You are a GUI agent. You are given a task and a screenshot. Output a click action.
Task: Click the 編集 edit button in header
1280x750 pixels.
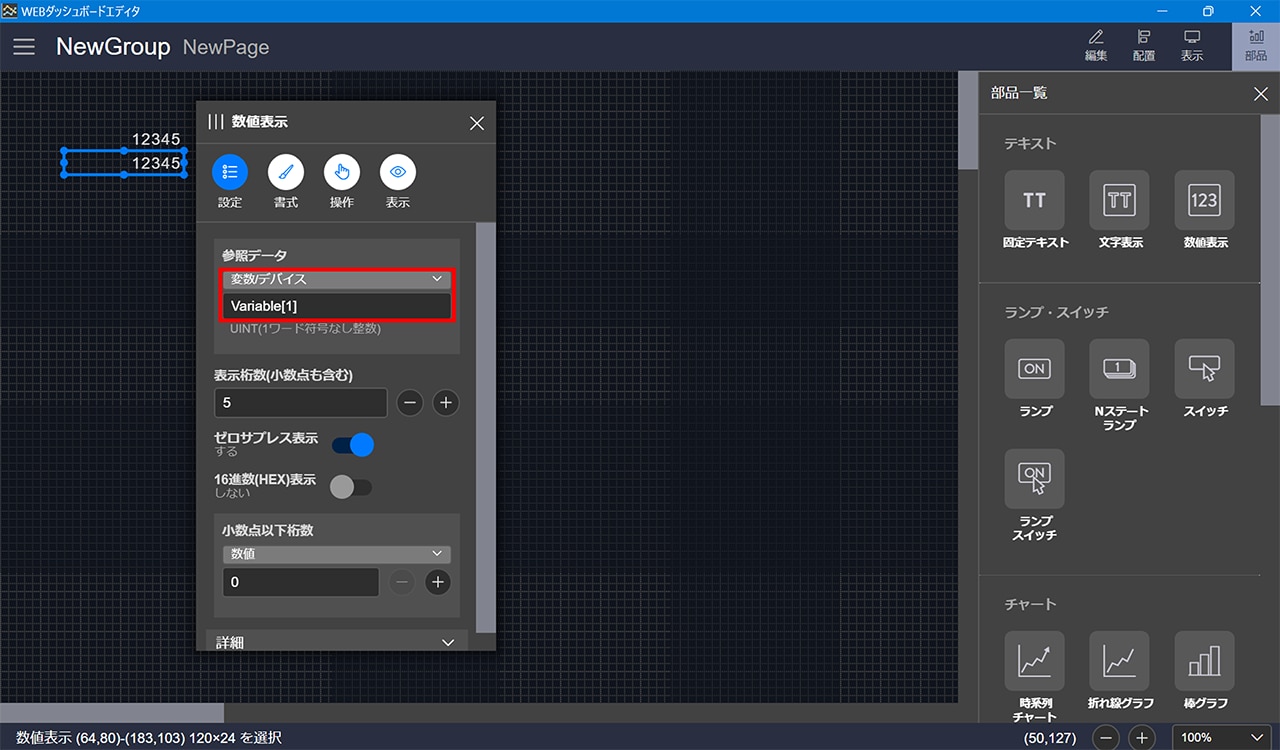pyautogui.click(x=1096, y=45)
